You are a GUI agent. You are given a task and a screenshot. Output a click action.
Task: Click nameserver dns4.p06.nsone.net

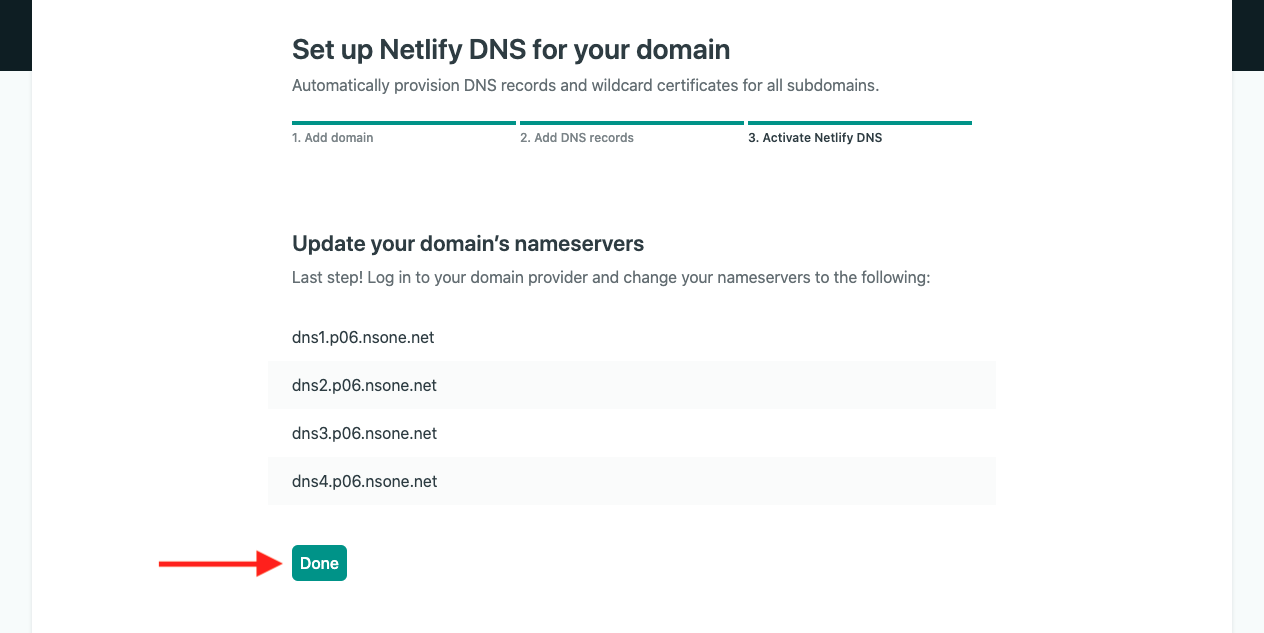pos(632,481)
